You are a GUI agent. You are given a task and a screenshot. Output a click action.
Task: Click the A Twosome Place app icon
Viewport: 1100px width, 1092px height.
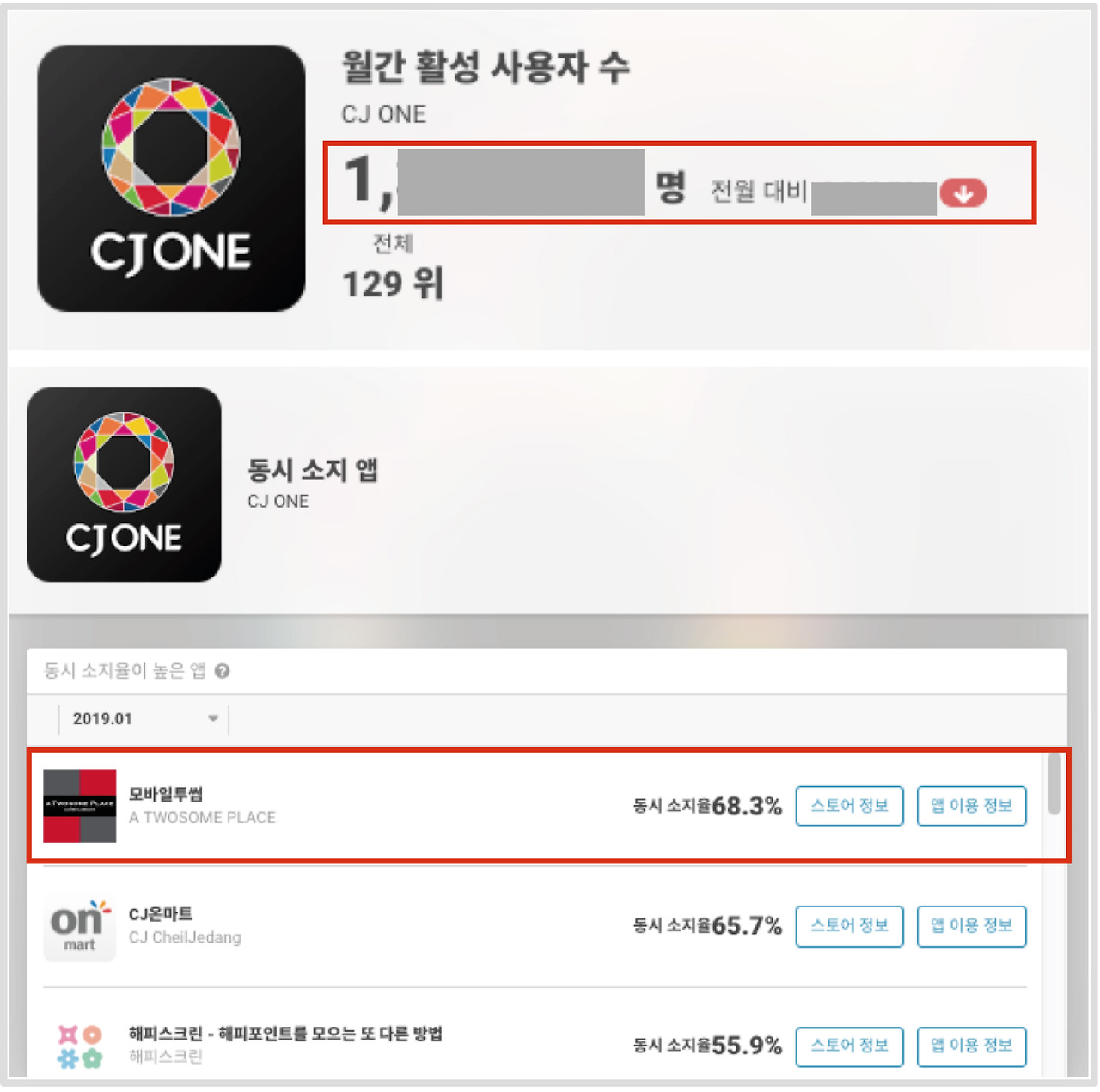pyautogui.click(x=80, y=806)
